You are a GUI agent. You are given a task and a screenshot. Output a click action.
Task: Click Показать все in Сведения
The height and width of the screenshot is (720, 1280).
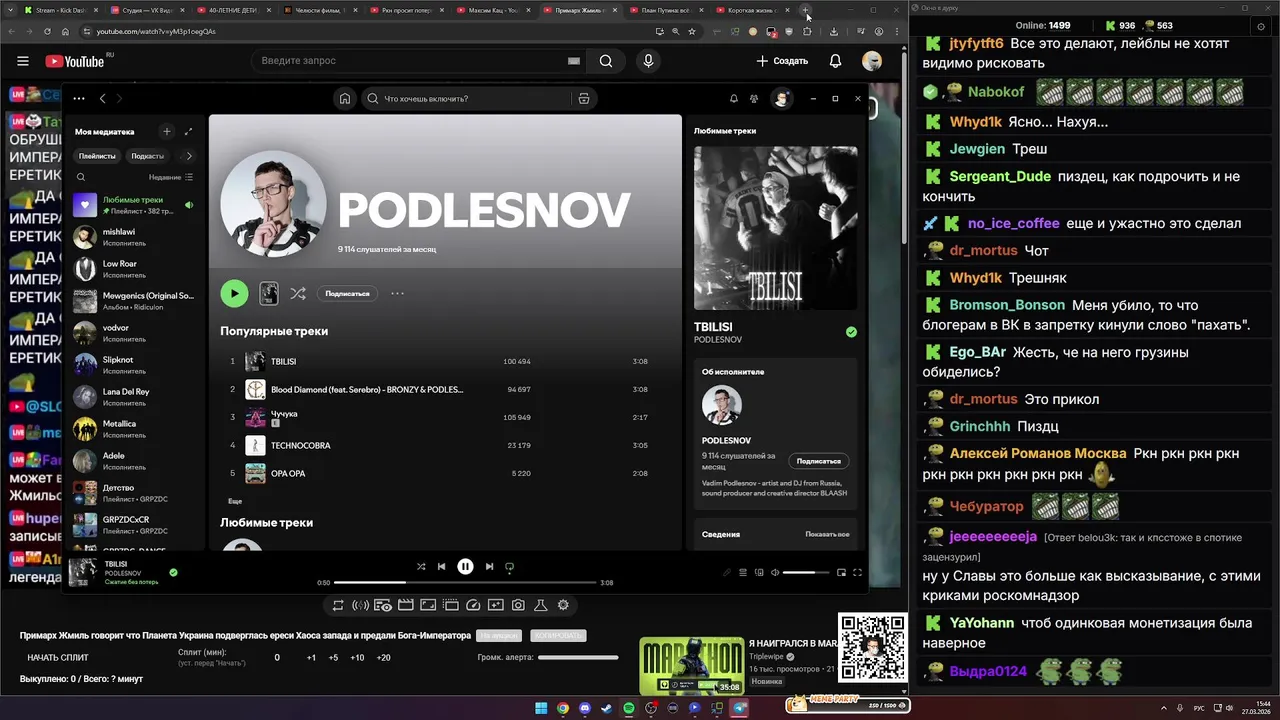(827, 534)
